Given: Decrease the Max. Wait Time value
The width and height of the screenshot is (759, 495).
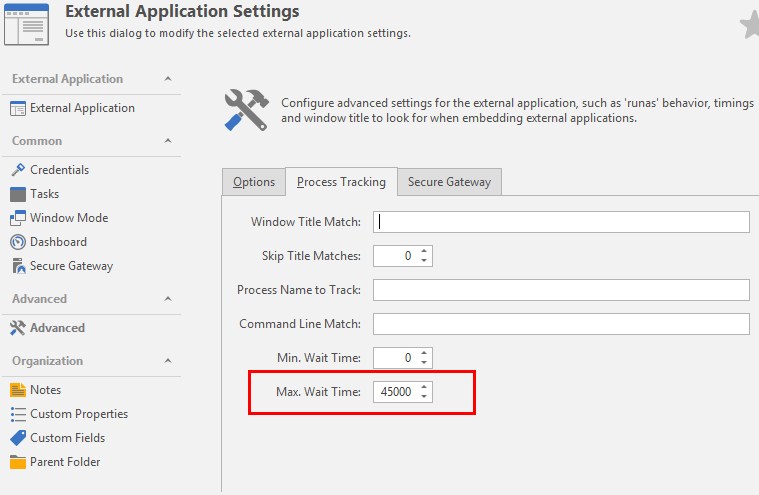Looking at the screenshot, I should coord(425,398).
